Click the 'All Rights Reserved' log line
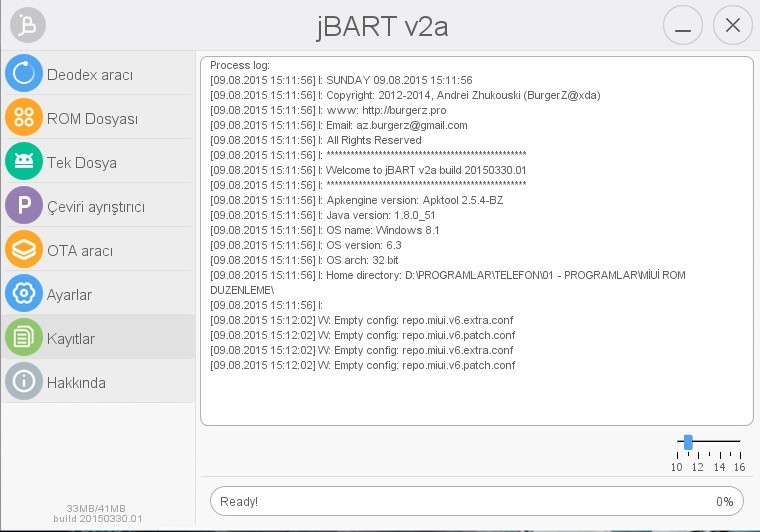760x532 pixels. [316, 141]
